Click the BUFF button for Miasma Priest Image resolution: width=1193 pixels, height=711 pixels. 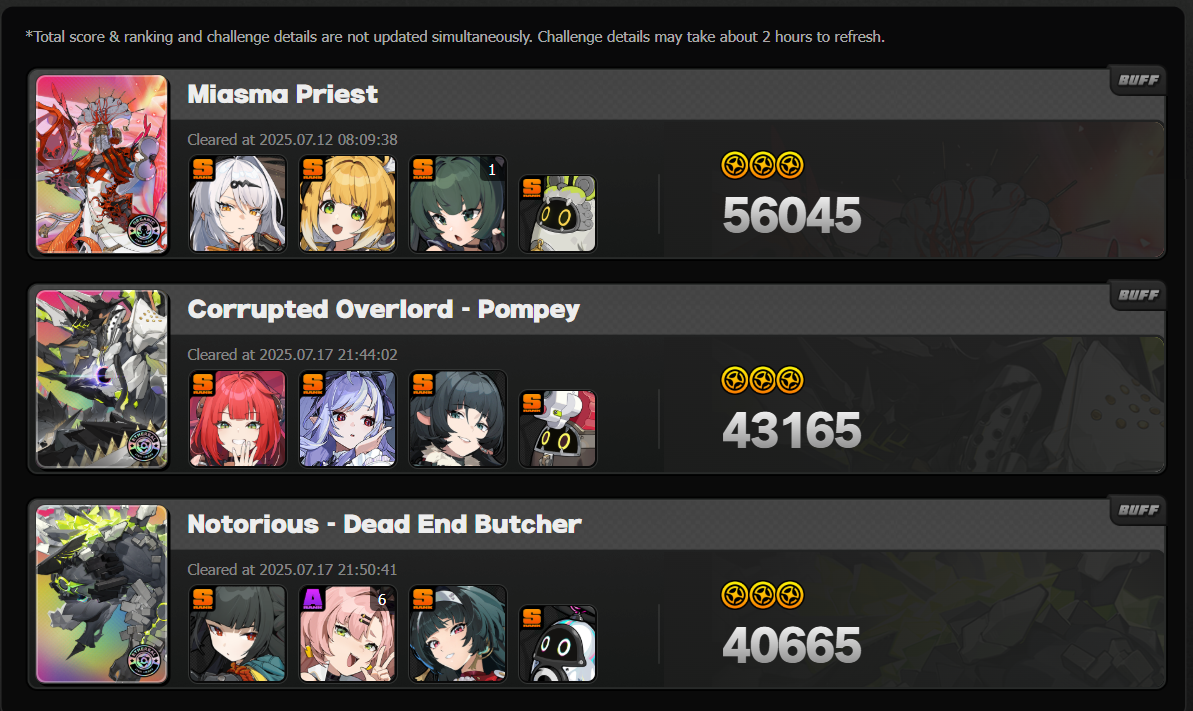(x=1137, y=80)
